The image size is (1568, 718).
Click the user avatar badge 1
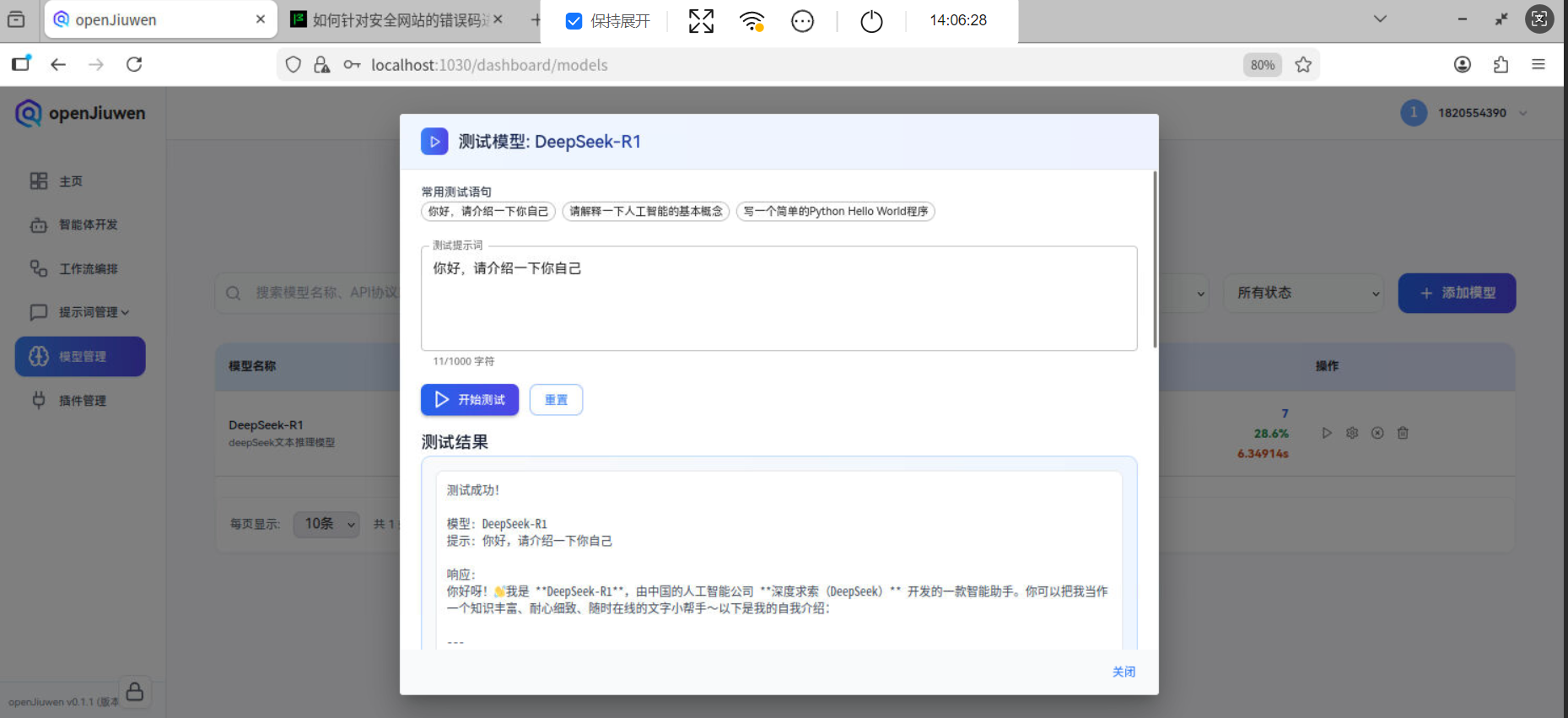[1414, 113]
